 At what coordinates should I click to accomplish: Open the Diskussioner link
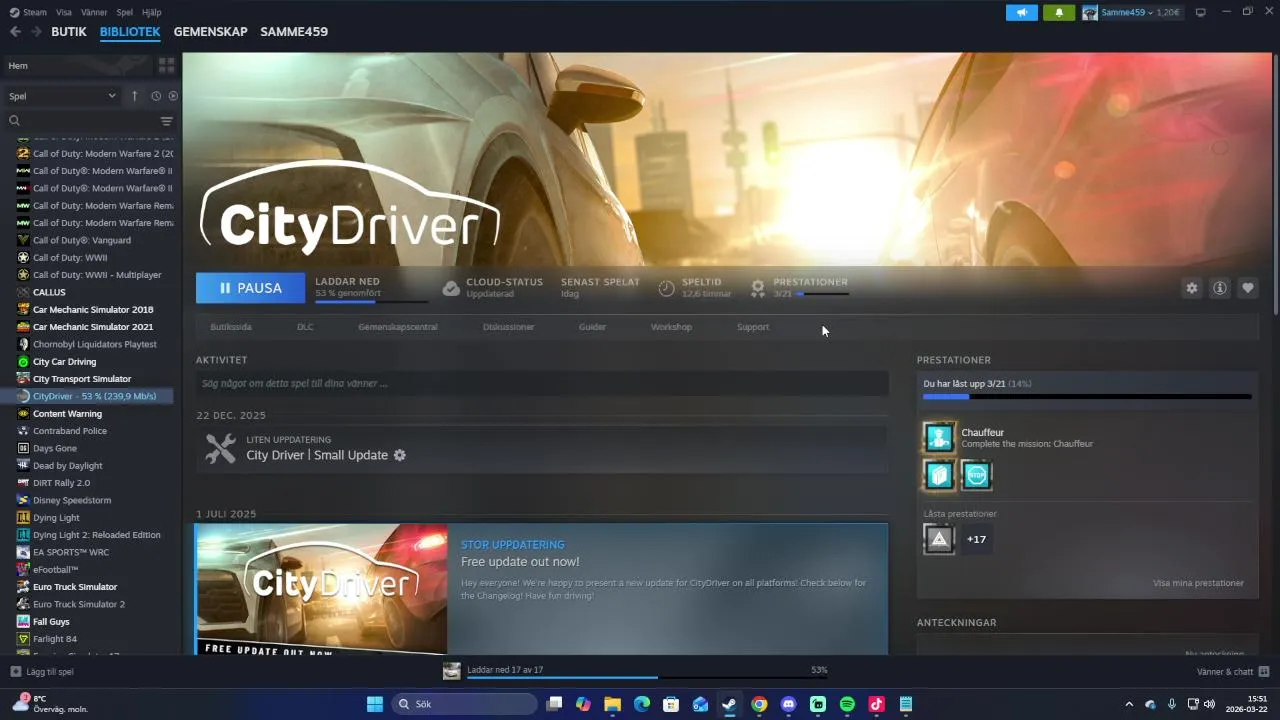(508, 327)
